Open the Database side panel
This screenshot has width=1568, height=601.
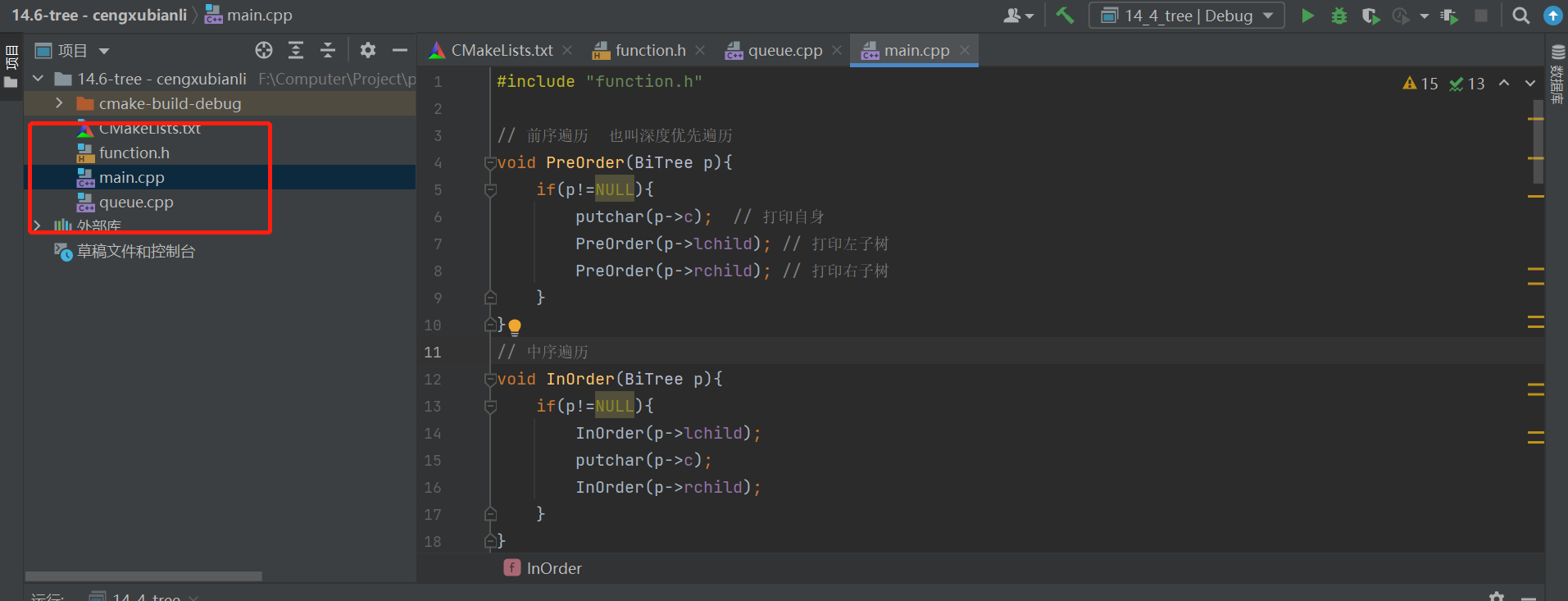(1557, 74)
